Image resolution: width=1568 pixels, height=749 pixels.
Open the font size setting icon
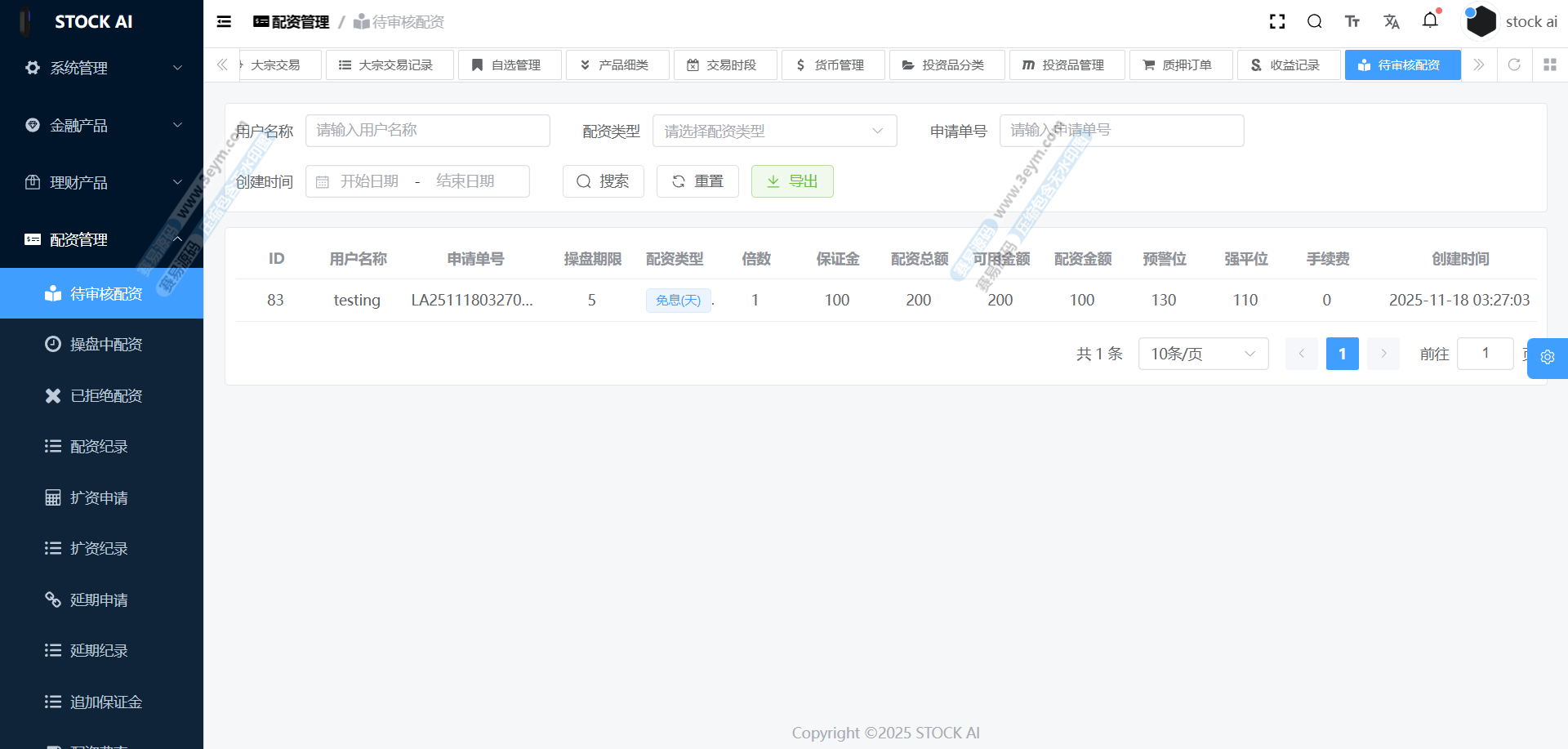pos(1352,22)
